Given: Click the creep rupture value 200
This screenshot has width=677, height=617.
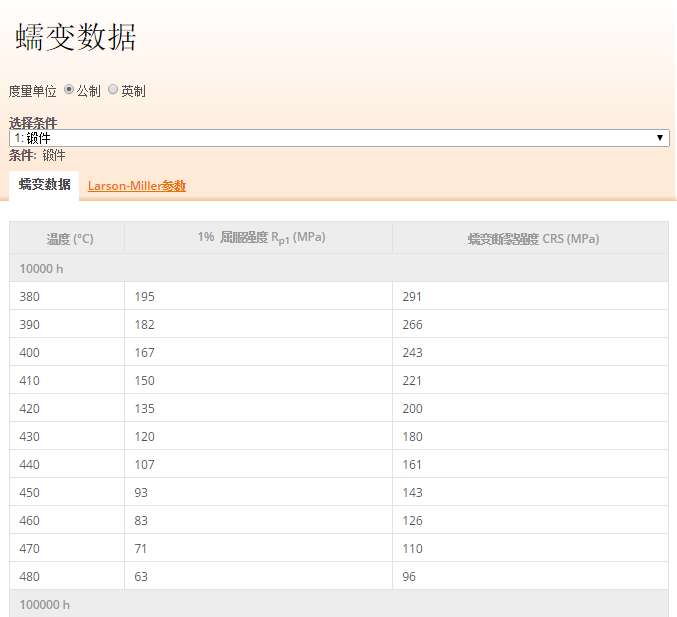Looking at the screenshot, I should [412, 408].
